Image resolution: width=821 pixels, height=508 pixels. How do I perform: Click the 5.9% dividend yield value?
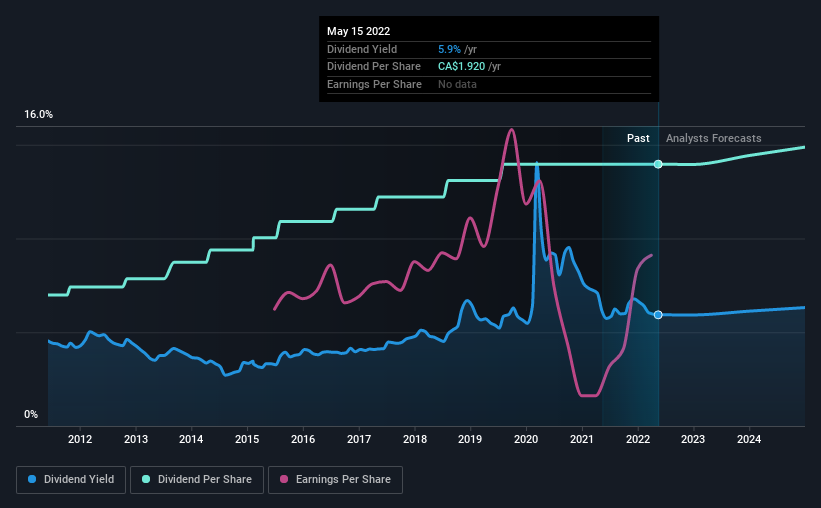click(449, 49)
